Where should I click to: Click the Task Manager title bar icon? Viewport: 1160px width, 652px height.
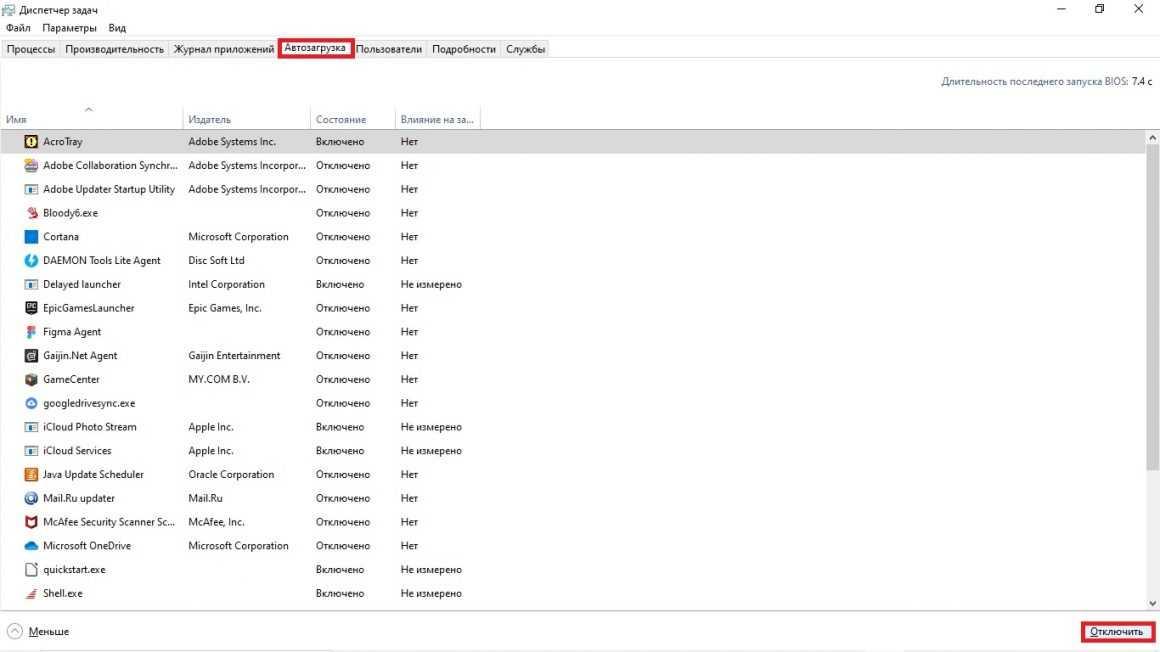8,10
